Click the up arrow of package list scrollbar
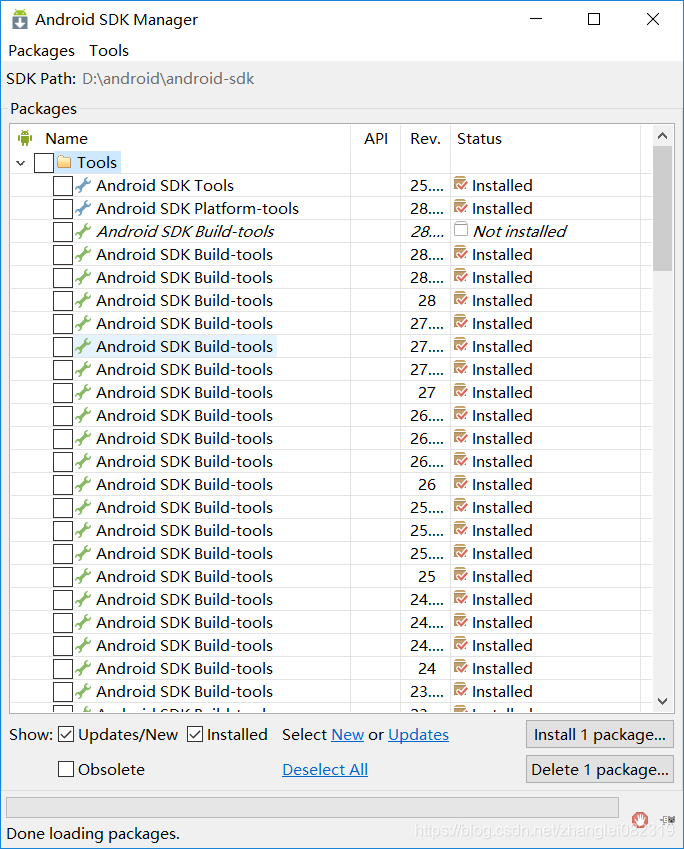684x849 pixels. click(x=662, y=136)
